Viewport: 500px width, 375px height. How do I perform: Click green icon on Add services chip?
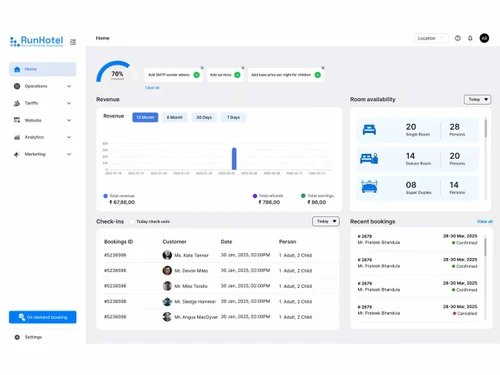click(237, 75)
